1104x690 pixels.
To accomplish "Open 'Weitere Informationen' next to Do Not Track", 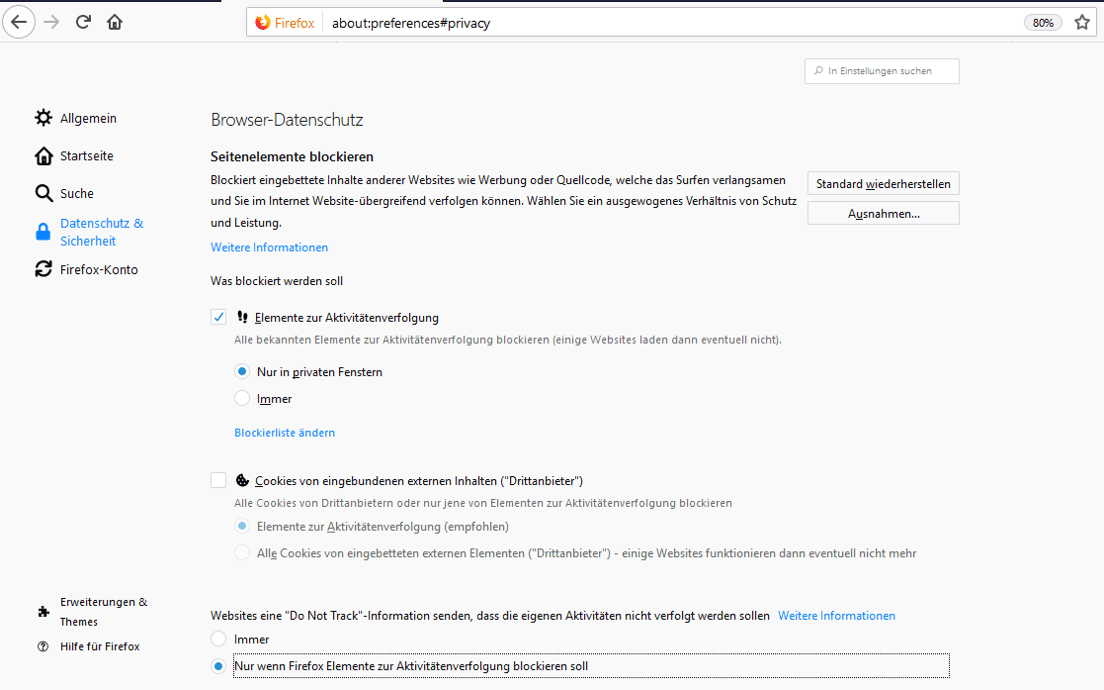I will pyautogui.click(x=836, y=615).
